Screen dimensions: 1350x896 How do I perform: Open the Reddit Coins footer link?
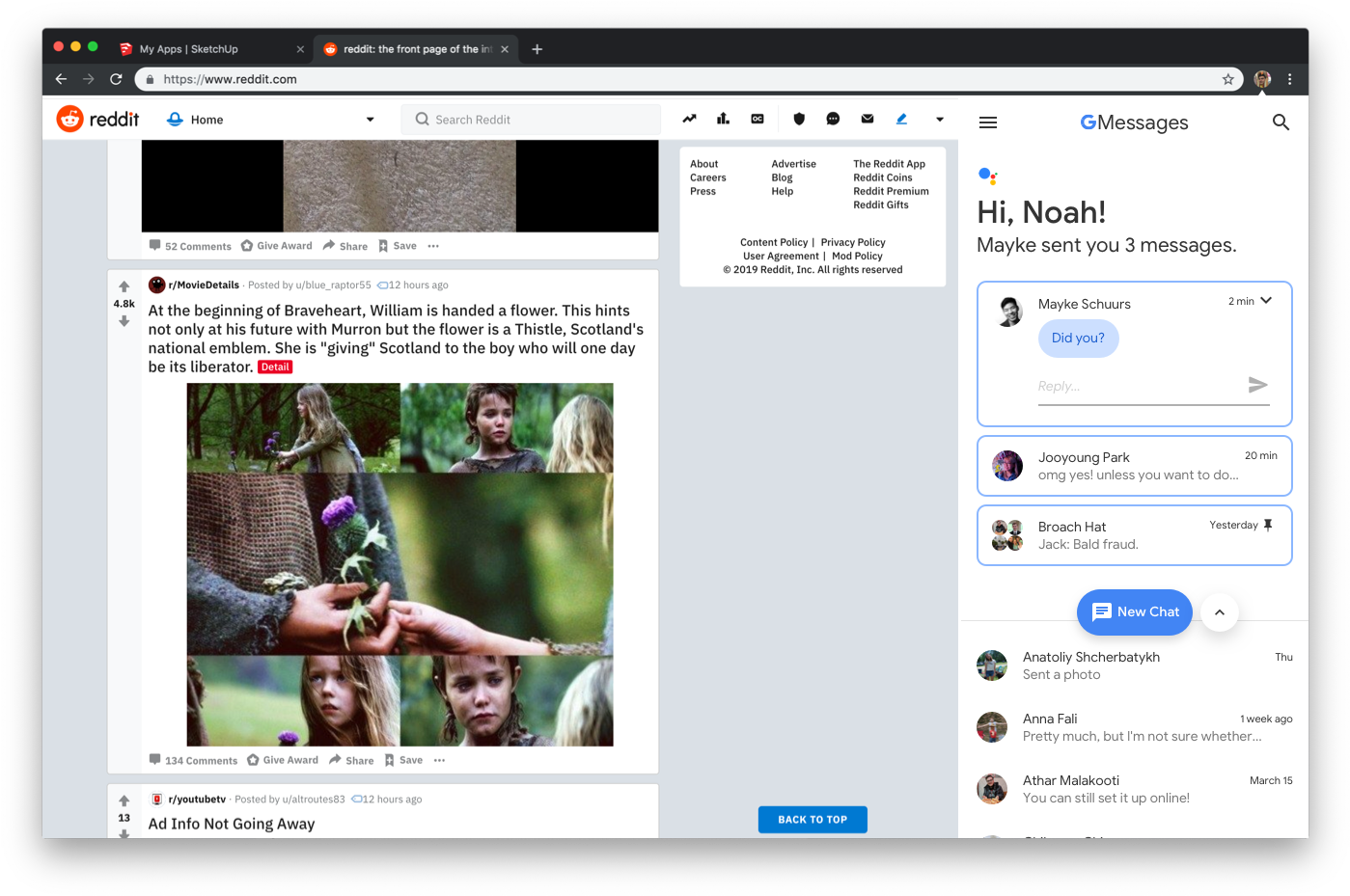tap(883, 177)
